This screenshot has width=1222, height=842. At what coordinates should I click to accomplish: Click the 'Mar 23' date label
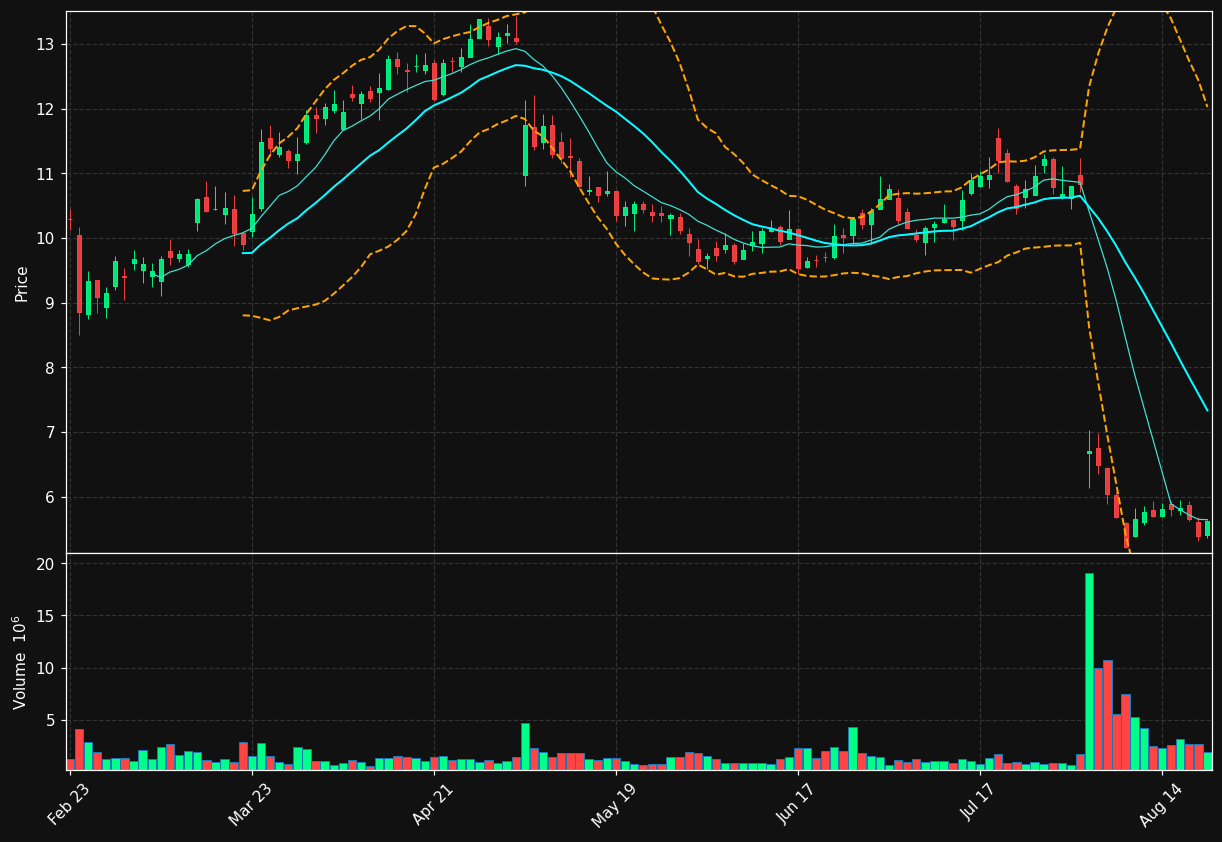pyautogui.click(x=250, y=804)
